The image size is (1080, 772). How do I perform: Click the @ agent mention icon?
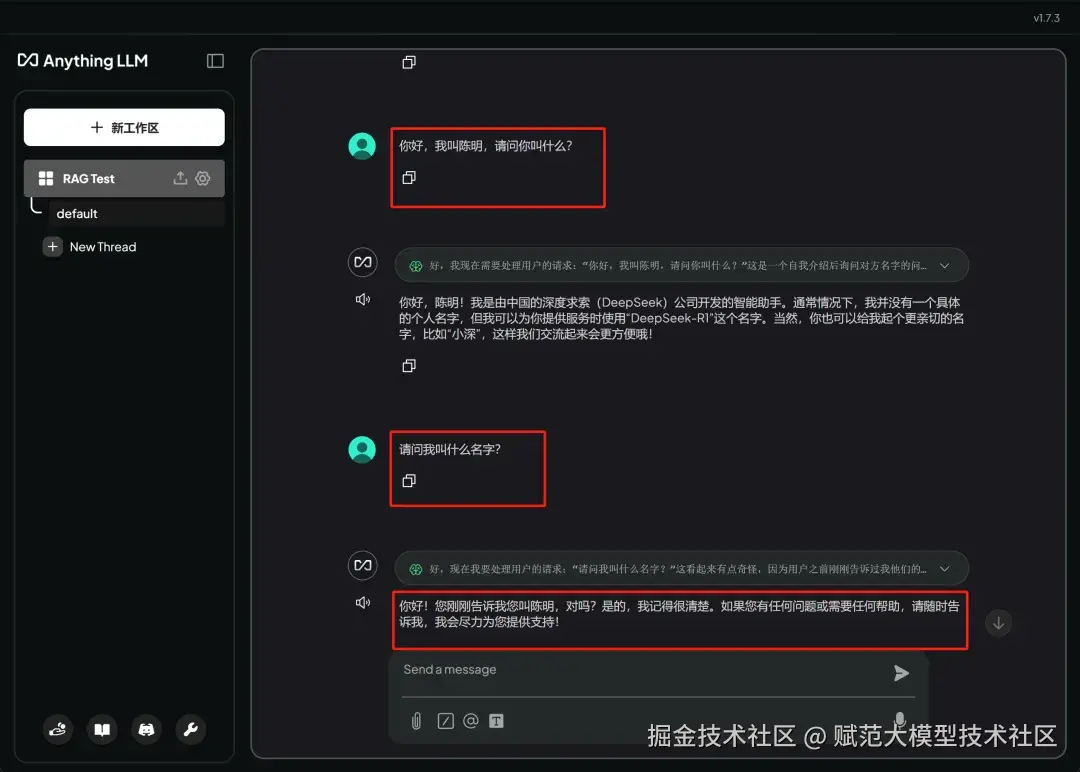tap(470, 720)
